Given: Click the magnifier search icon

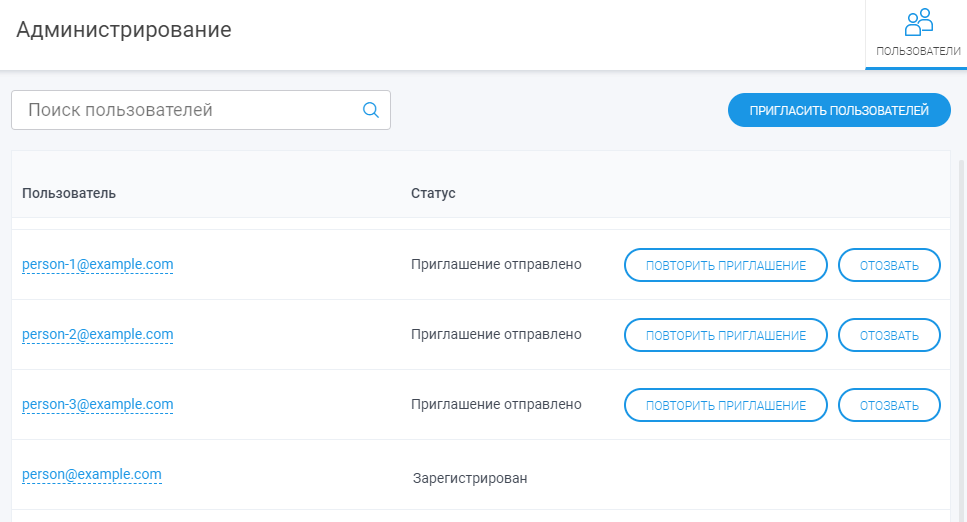Looking at the screenshot, I should pos(371,110).
